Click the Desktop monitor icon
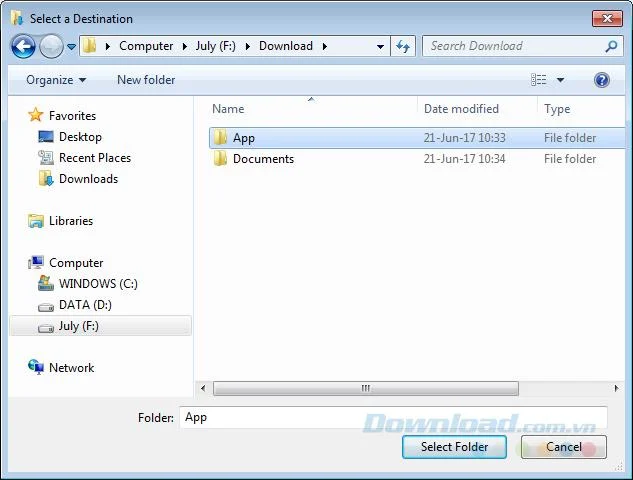 [x=46, y=136]
